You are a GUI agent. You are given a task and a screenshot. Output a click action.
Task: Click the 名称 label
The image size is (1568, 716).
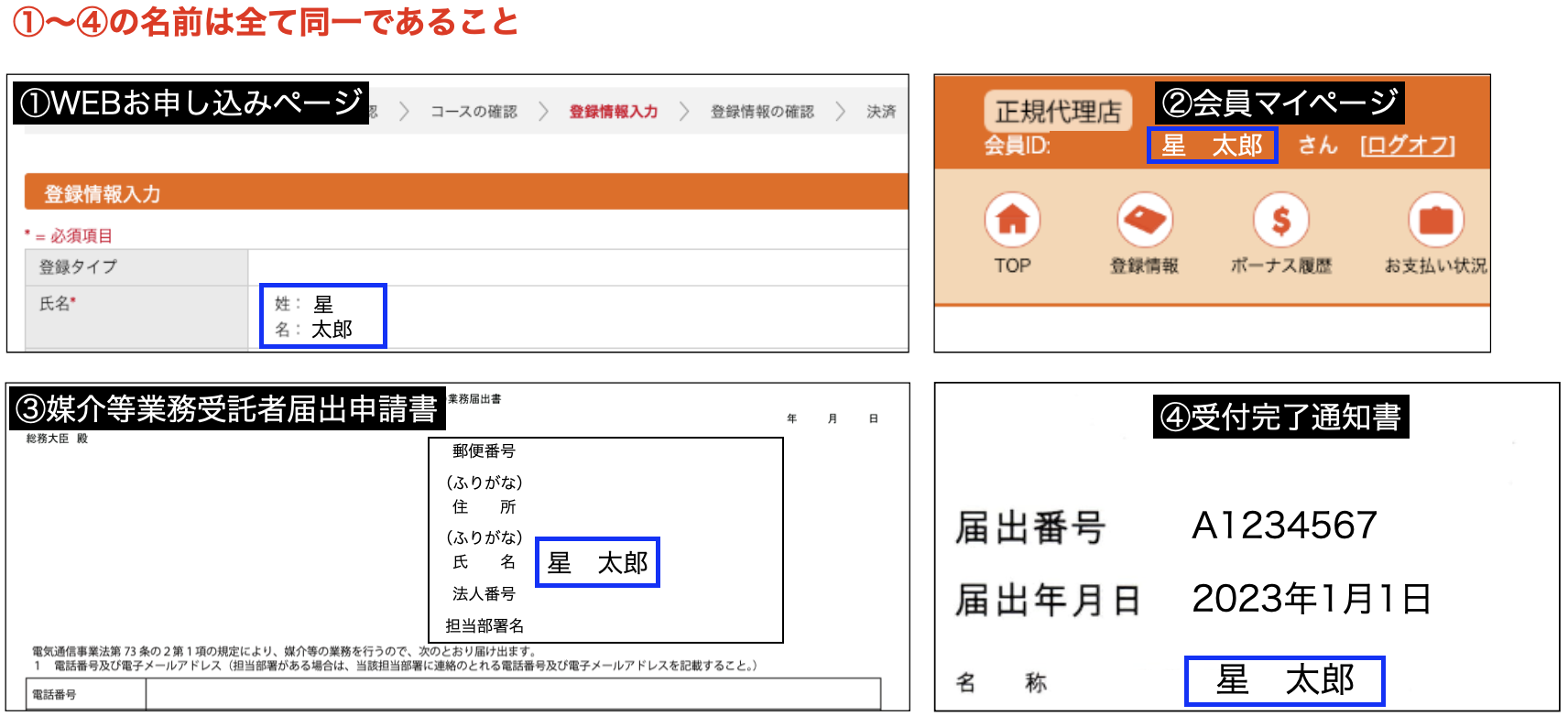(x=1001, y=682)
